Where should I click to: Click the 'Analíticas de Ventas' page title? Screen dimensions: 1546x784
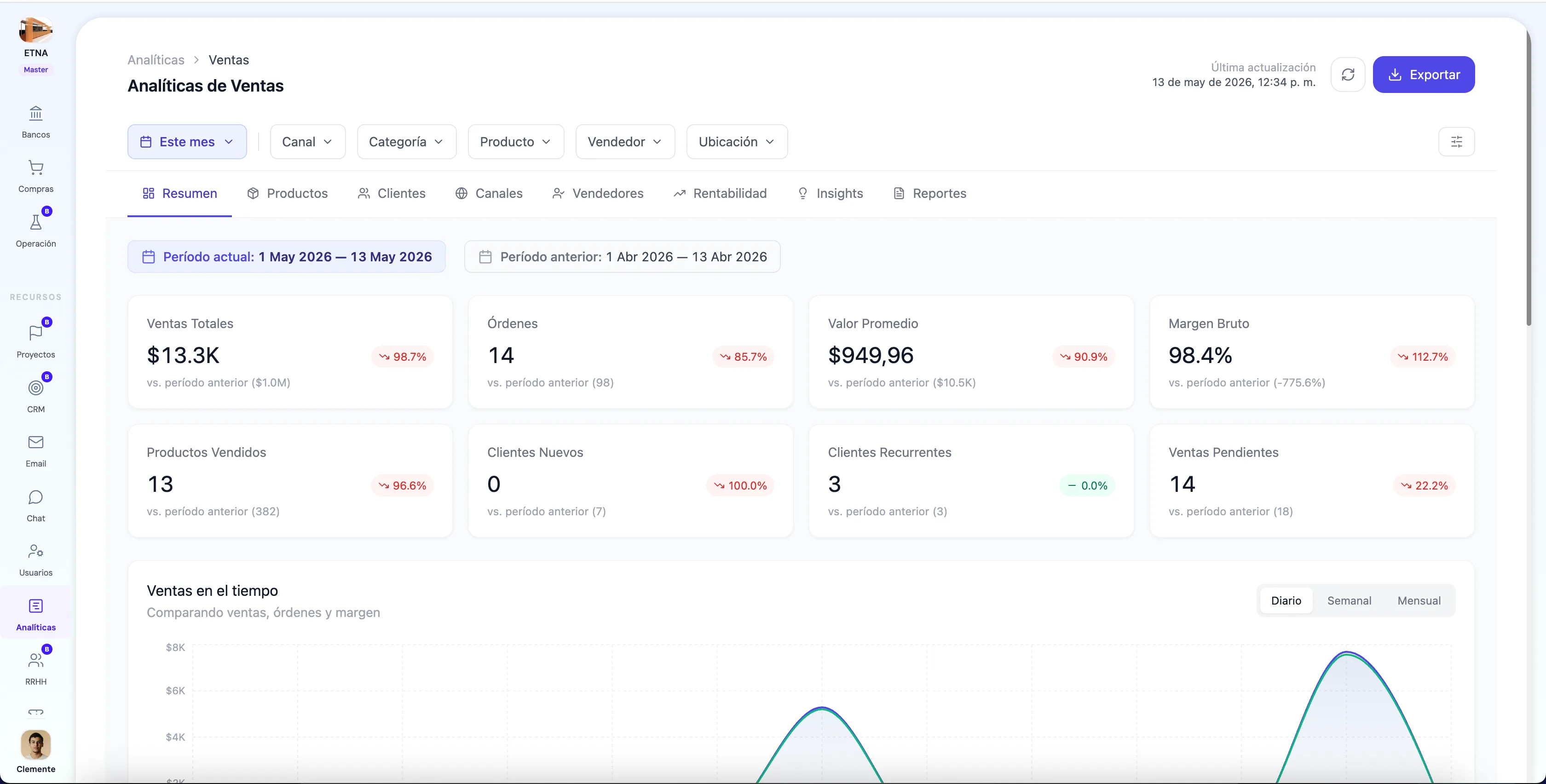click(x=206, y=86)
